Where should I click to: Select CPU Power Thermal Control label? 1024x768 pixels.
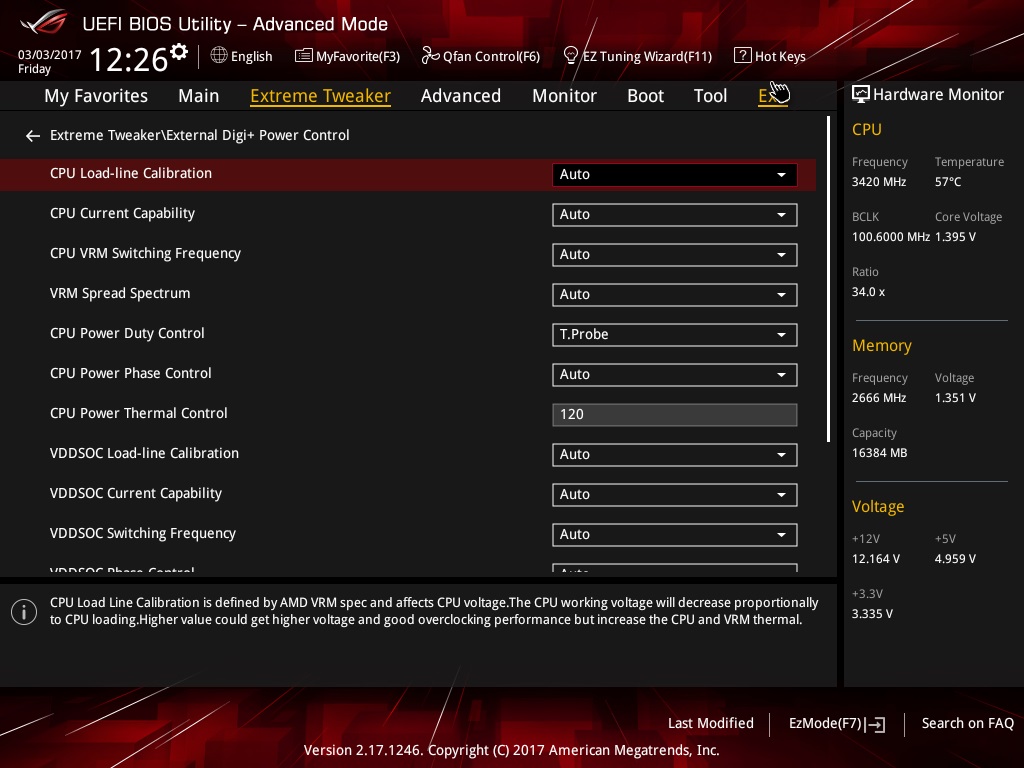[x=138, y=413]
